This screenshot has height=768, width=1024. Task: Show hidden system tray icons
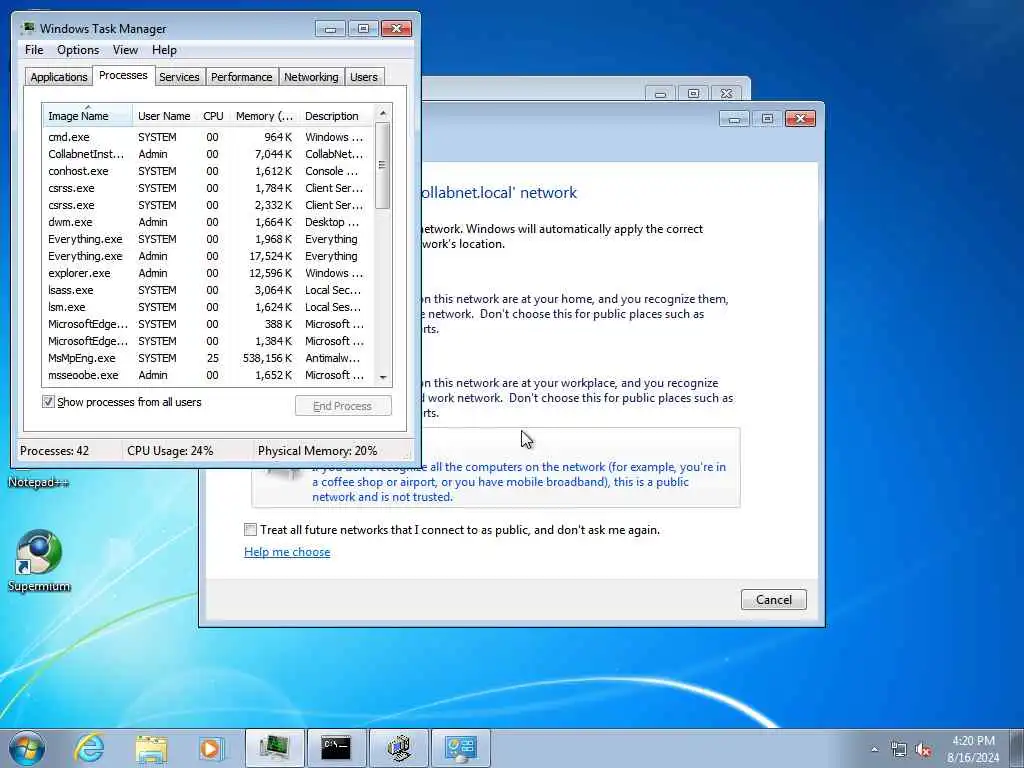pyautogui.click(x=874, y=749)
